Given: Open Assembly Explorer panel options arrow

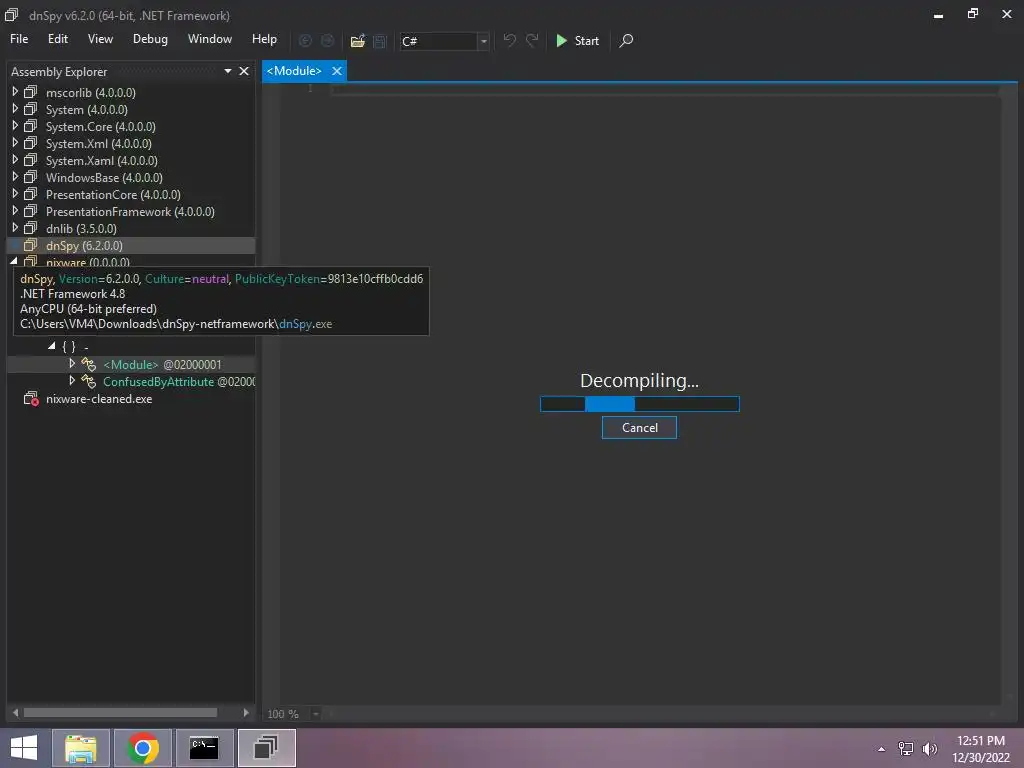Looking at the screenshot, I should 228,71.
